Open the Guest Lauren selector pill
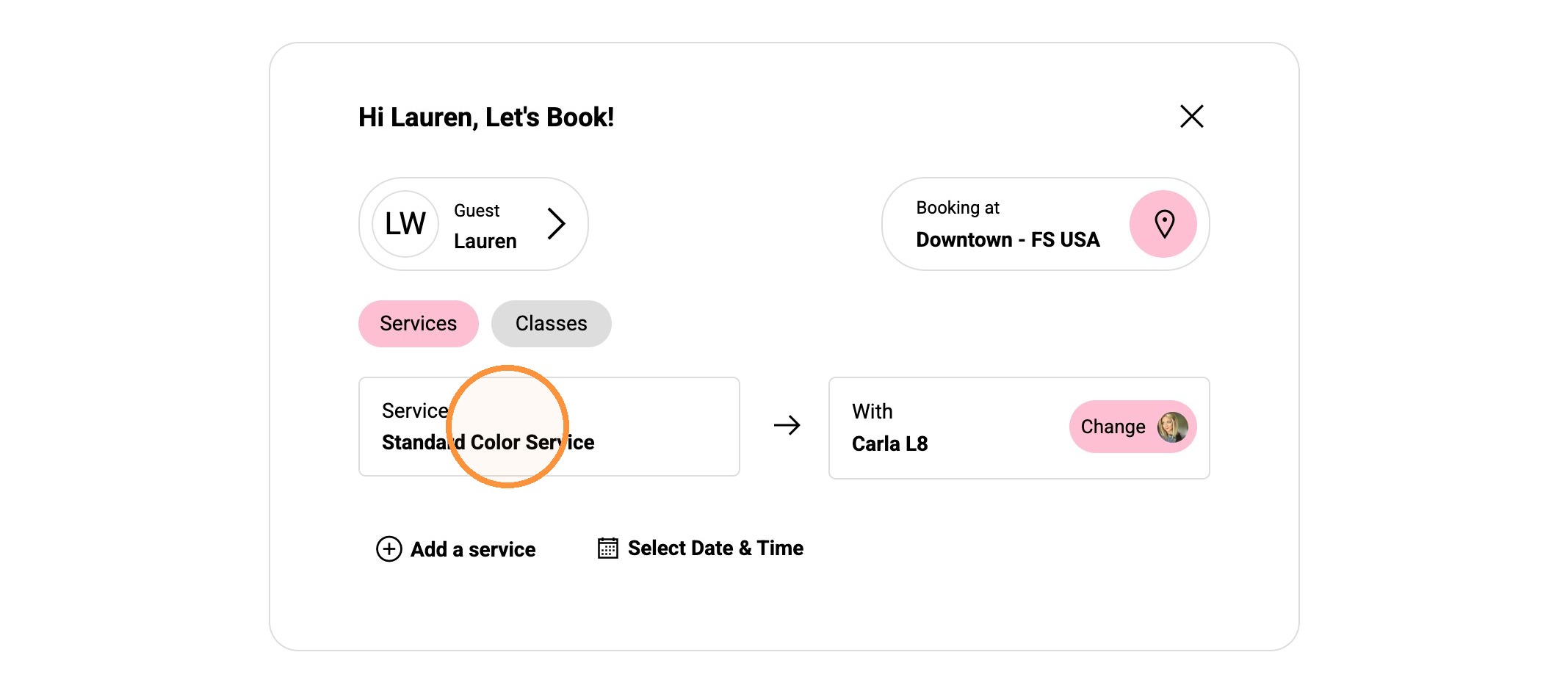 coord(474,224)
